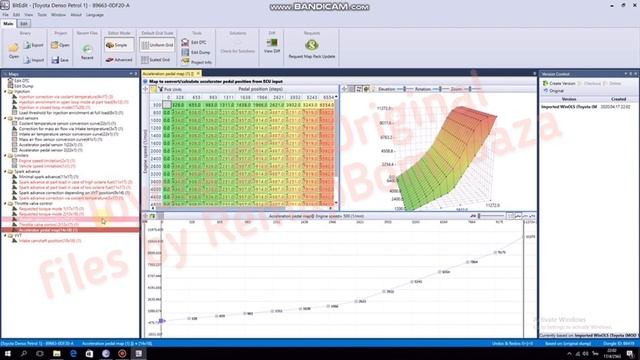Open the File menu

coord(5,15)
